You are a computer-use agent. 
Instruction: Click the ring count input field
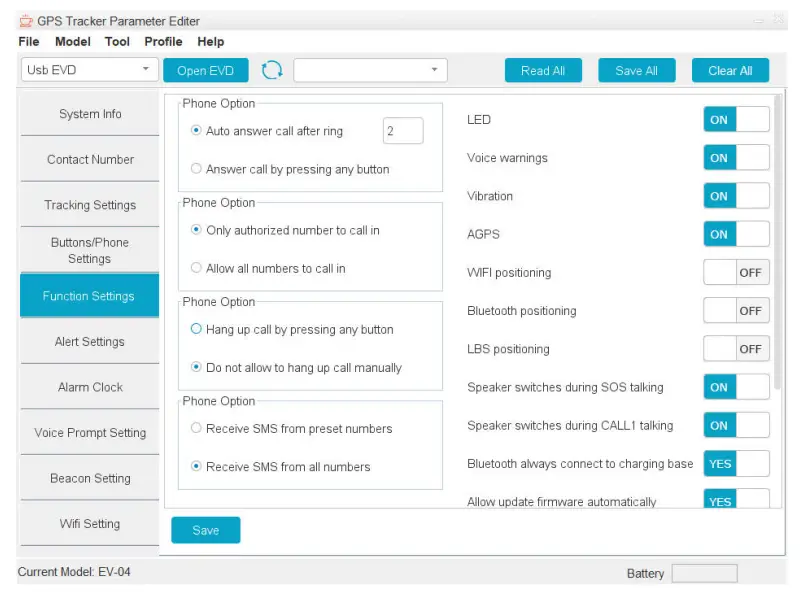[x=403, y=130]
